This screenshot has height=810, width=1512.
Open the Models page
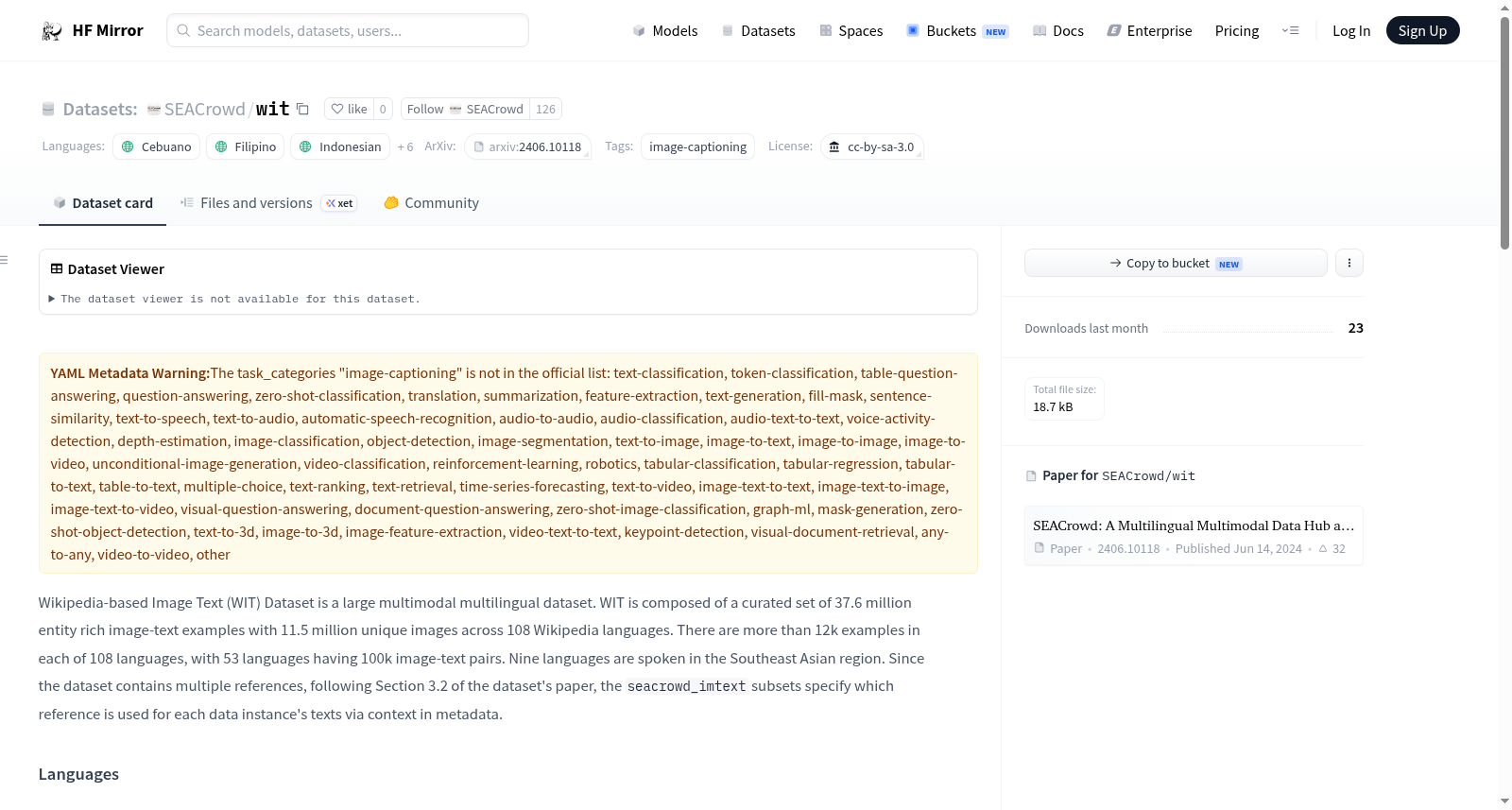point(665,31)
